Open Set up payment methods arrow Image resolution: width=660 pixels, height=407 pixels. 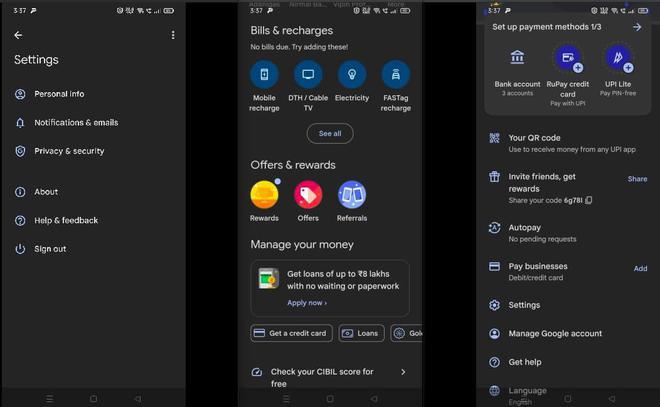tap(637, 27)
